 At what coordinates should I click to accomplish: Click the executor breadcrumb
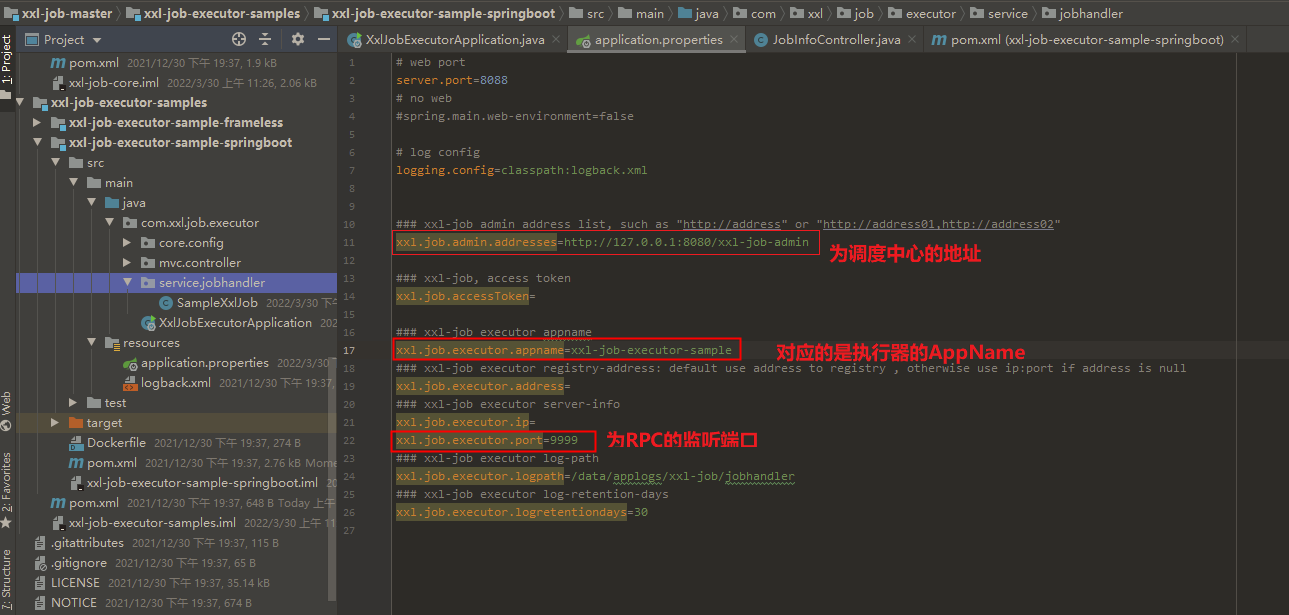click(921, 13)
